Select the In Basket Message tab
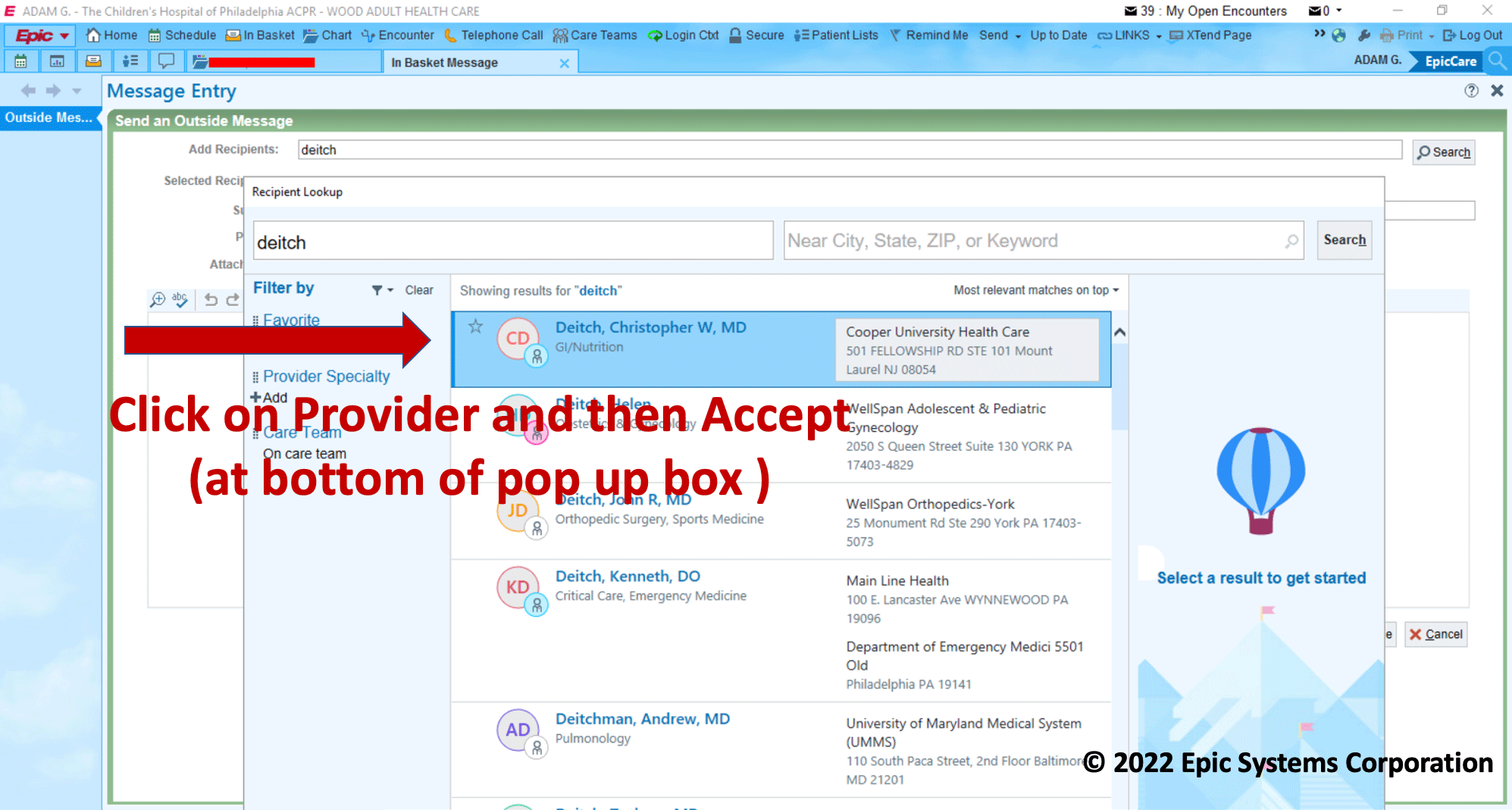 tap(444, 63)
